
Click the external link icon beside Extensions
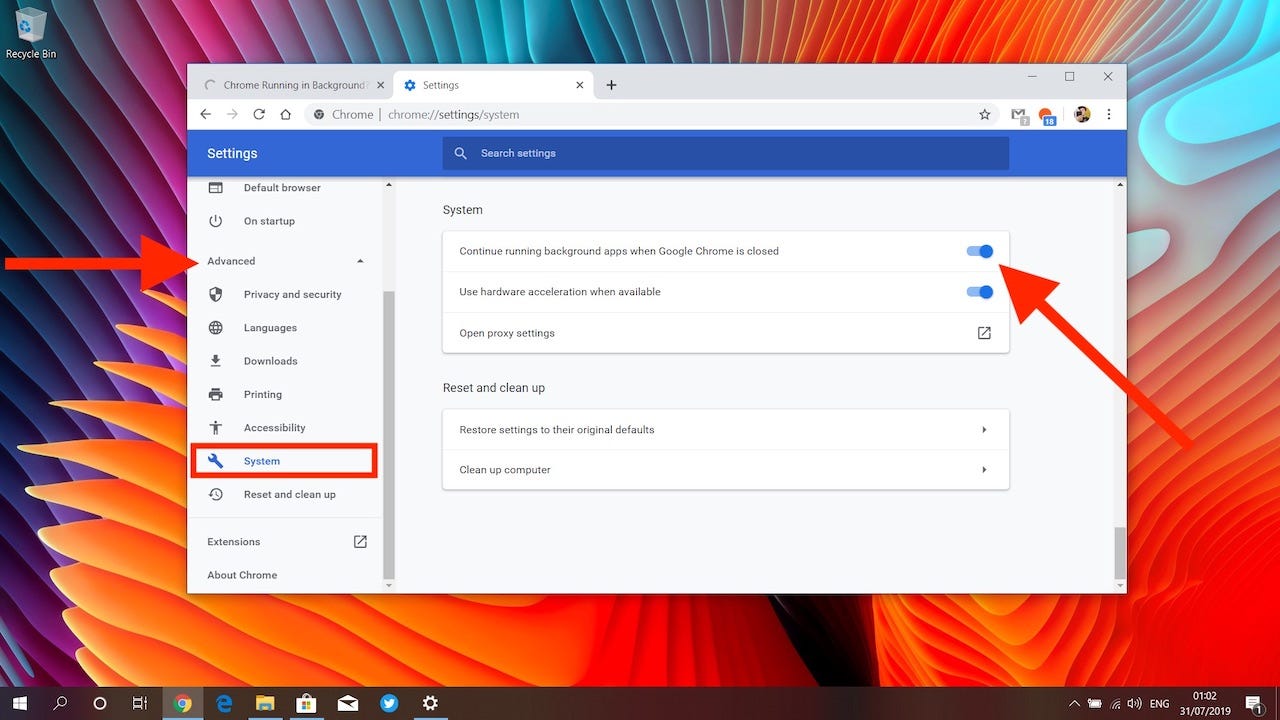(361, 541)
